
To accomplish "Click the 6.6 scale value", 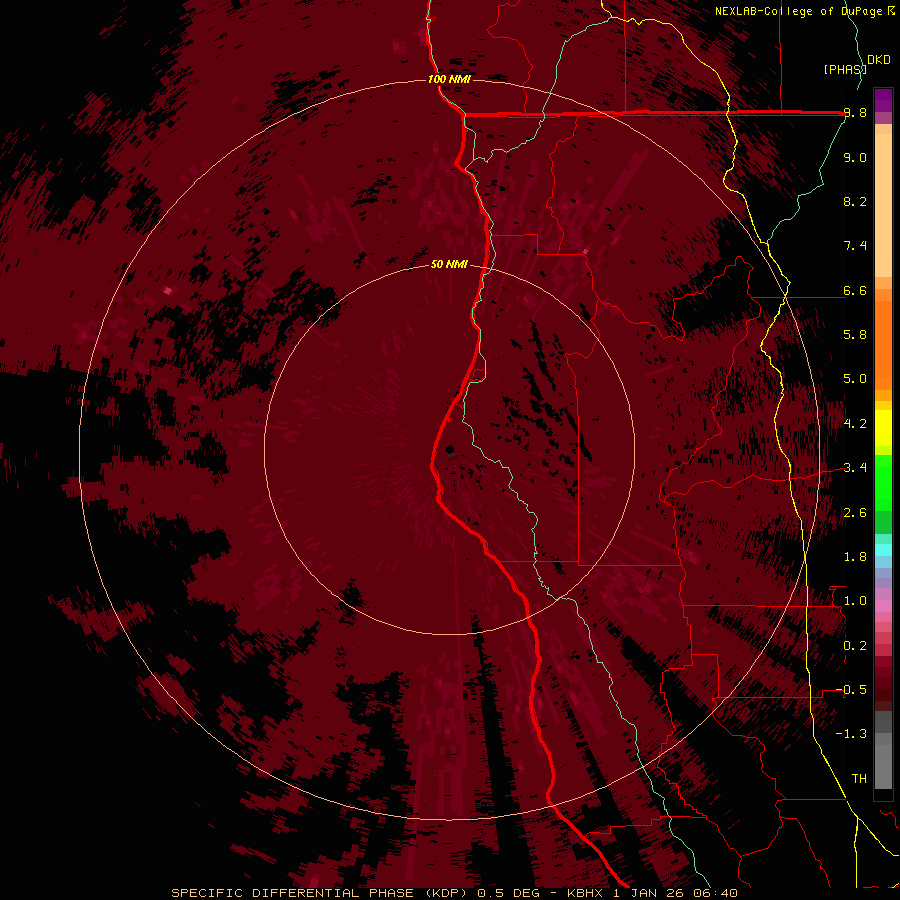I will pyautogui.click(x=855, y=290).
